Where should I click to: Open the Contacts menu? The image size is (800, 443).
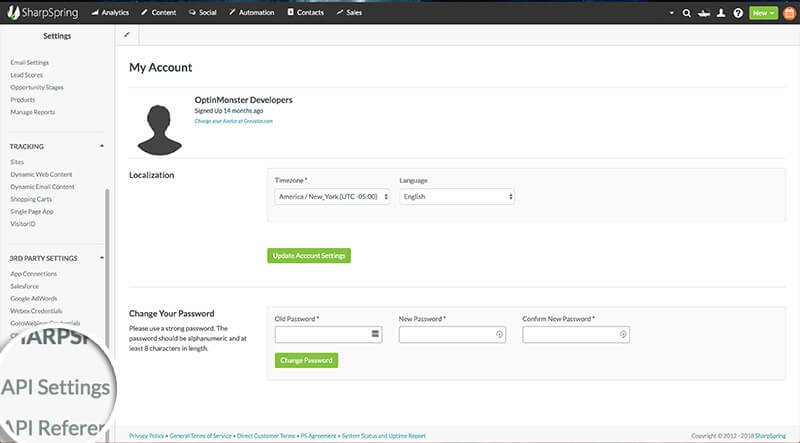[306, 12]
